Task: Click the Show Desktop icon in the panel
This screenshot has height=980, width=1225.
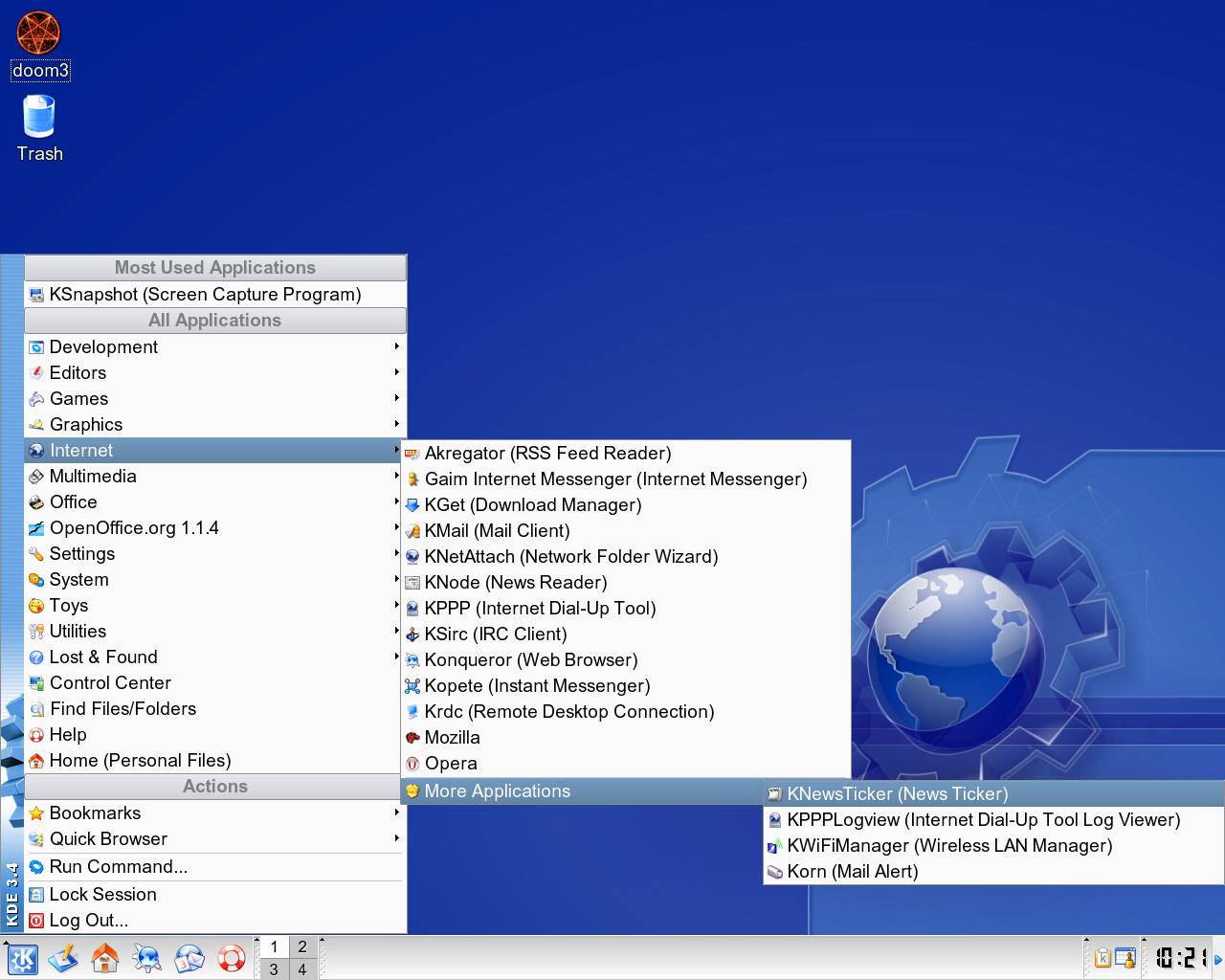Action: coord(63,958)
